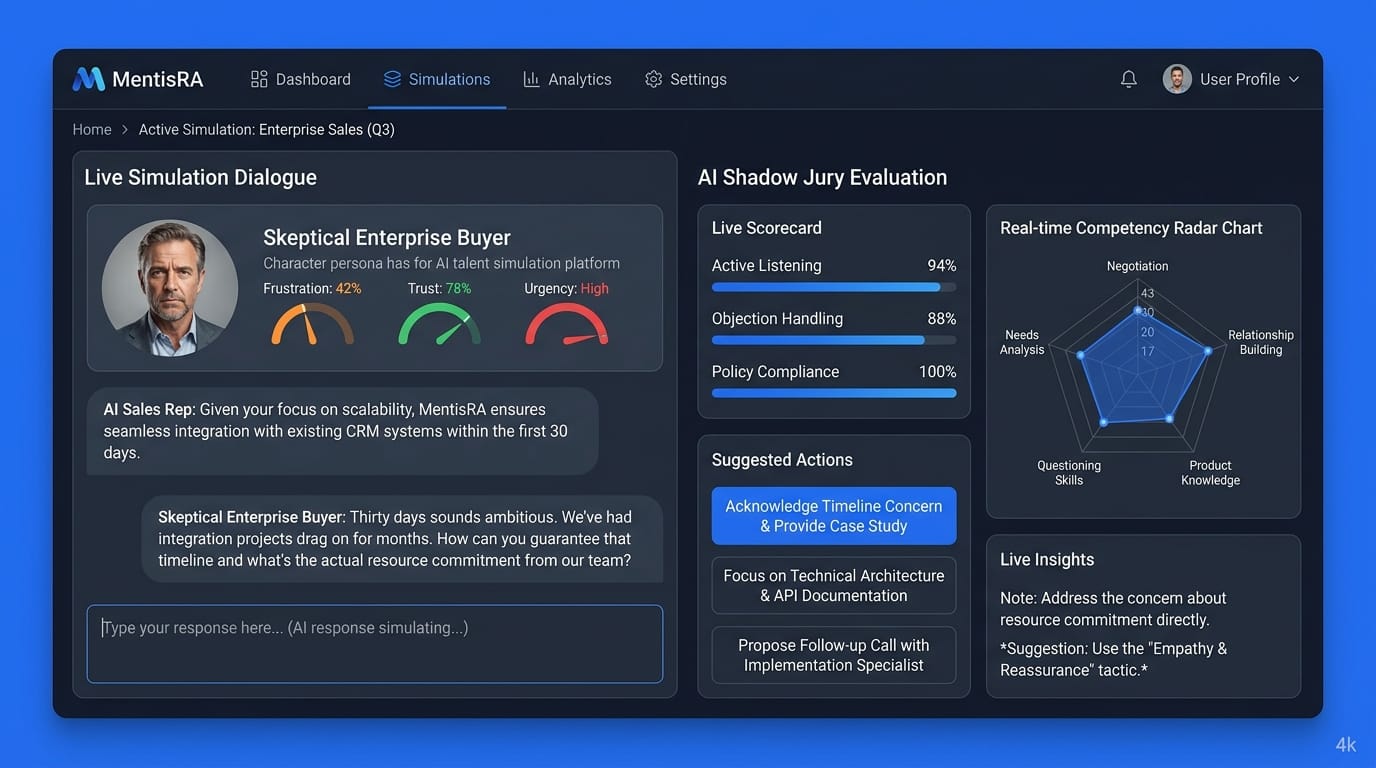This screenshot has height=768, width=1376.
Task: Click the user profile avatar
Action: (x=1177, y=79)
